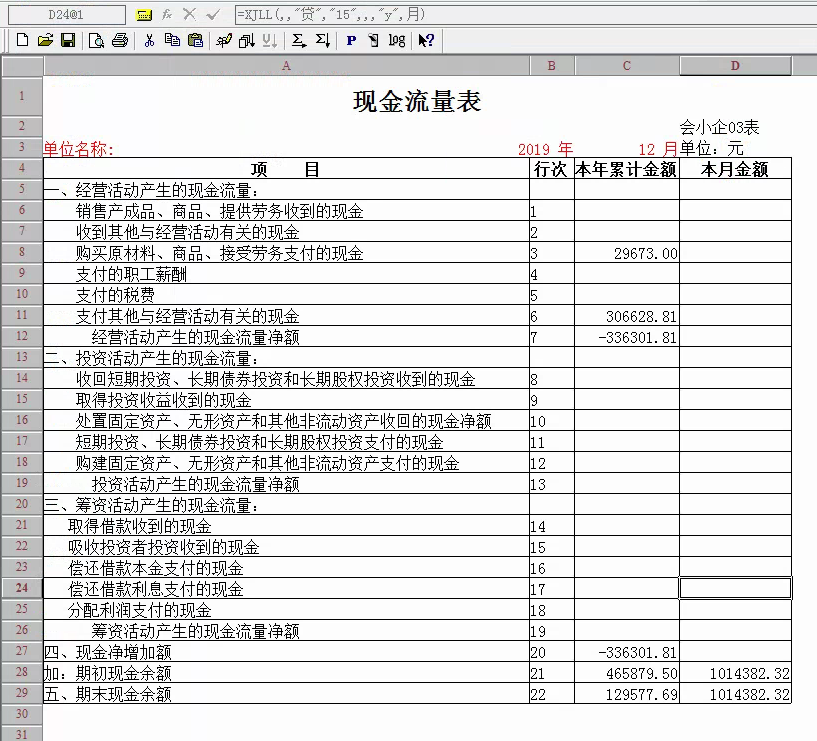Select cell with value 465879.50
This screenshot has width=817, height=741.
coord(627,673)
